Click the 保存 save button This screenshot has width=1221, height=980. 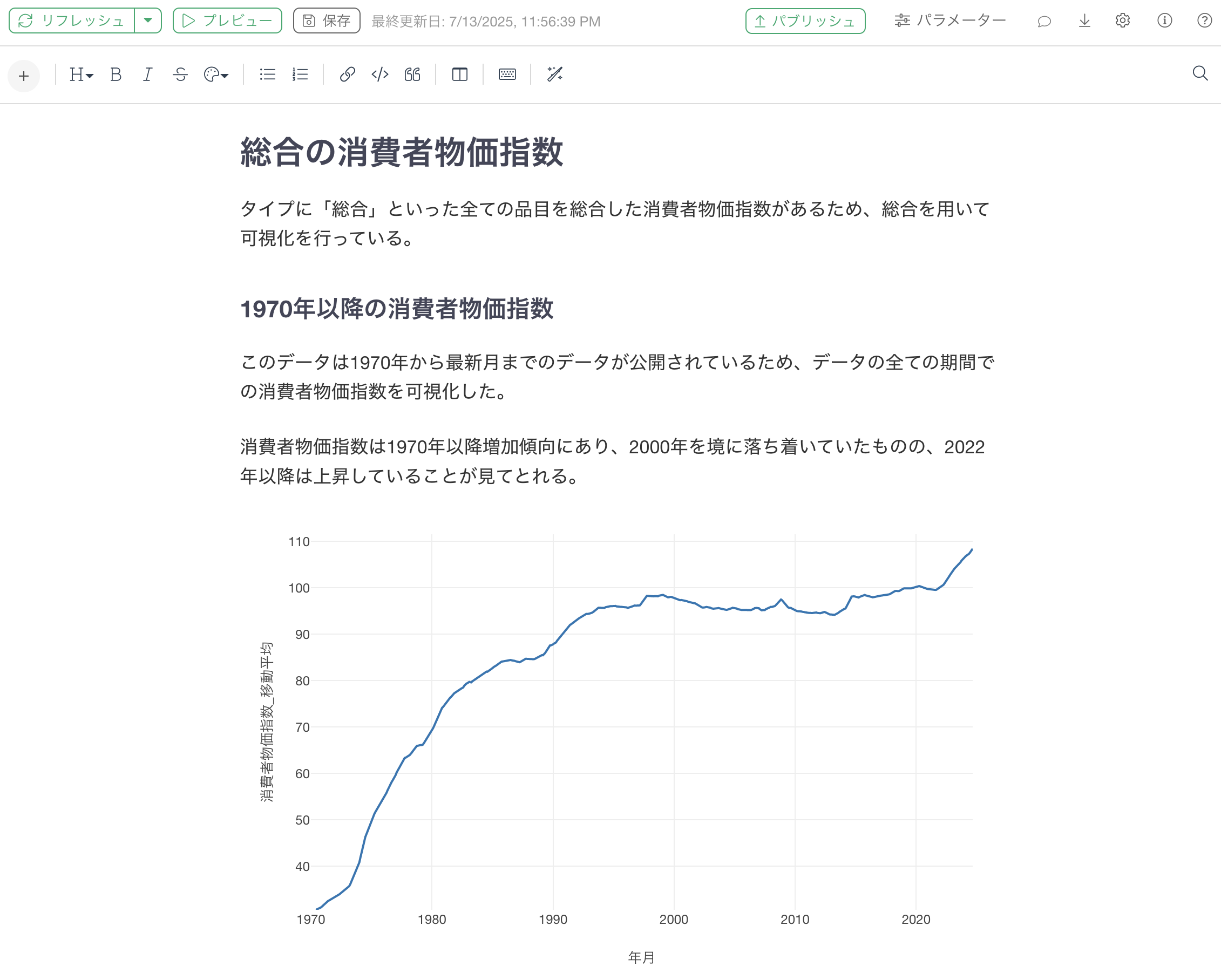click(x=327, y=21)
